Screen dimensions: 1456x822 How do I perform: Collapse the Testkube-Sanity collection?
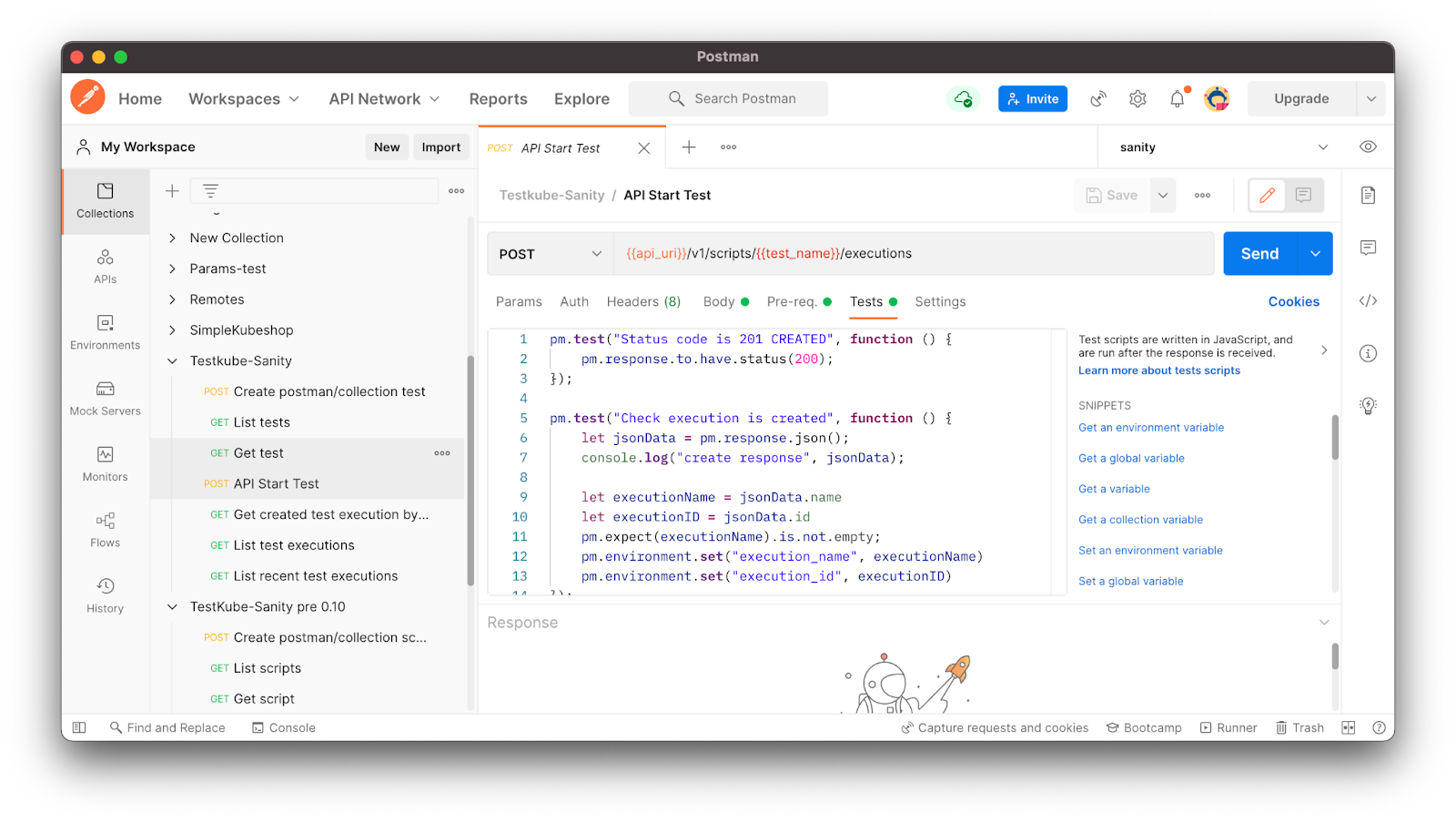click(172, 361)
